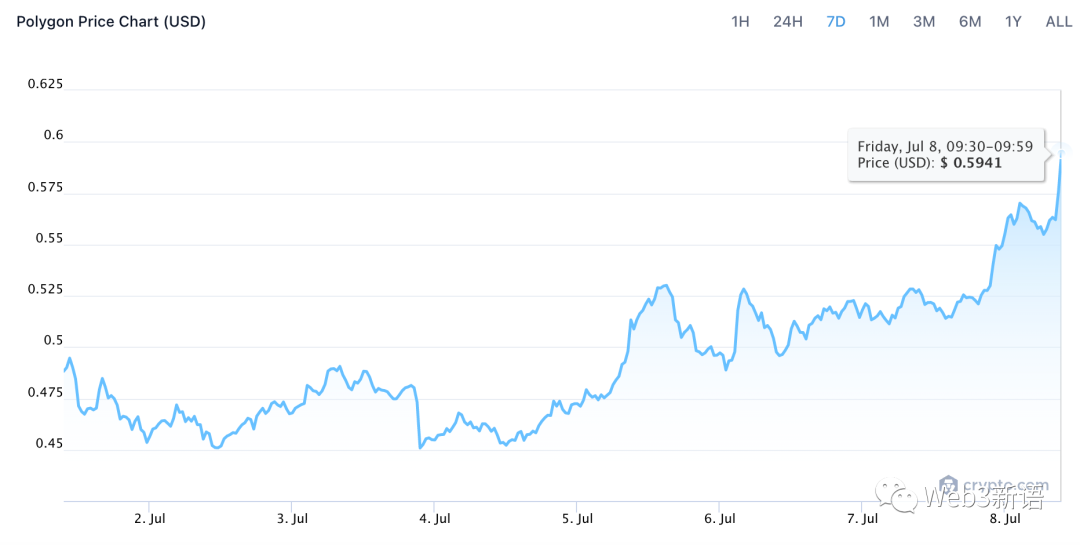Click the 8. Jul date label

(x=1005, y=519)
